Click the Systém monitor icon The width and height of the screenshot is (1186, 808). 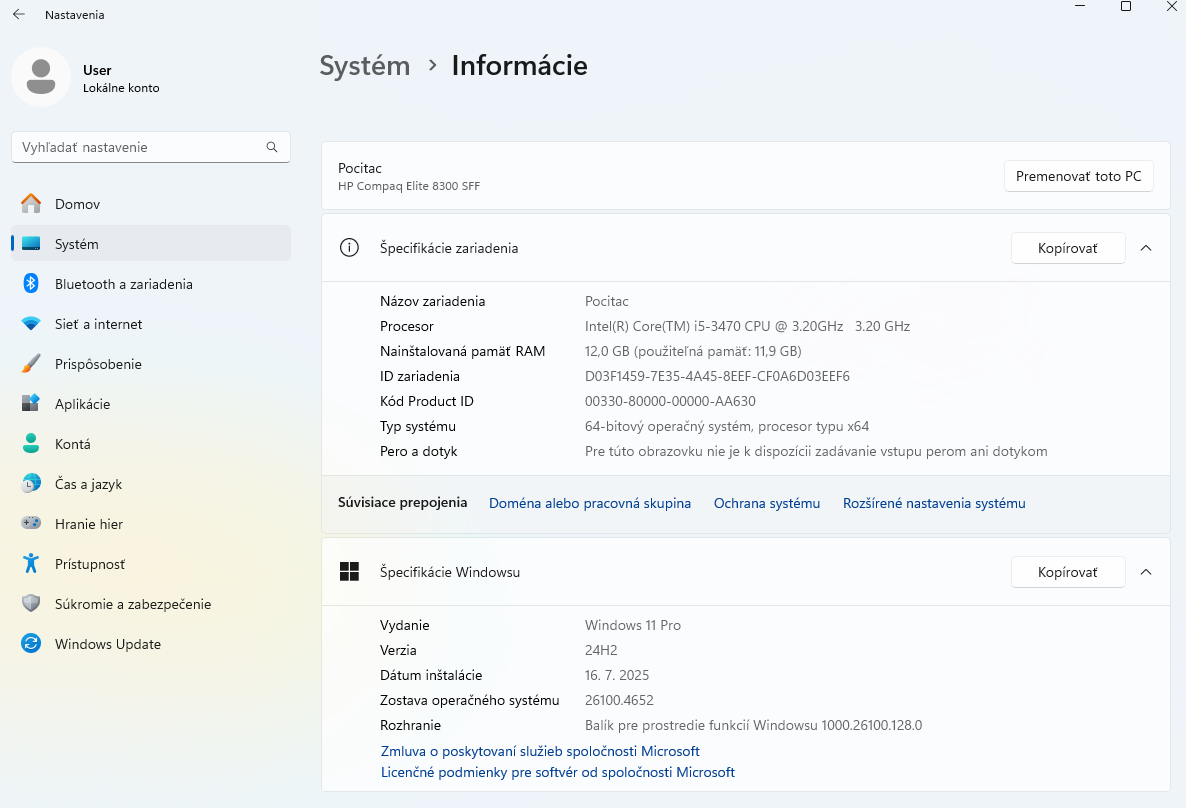pos(31,244)
